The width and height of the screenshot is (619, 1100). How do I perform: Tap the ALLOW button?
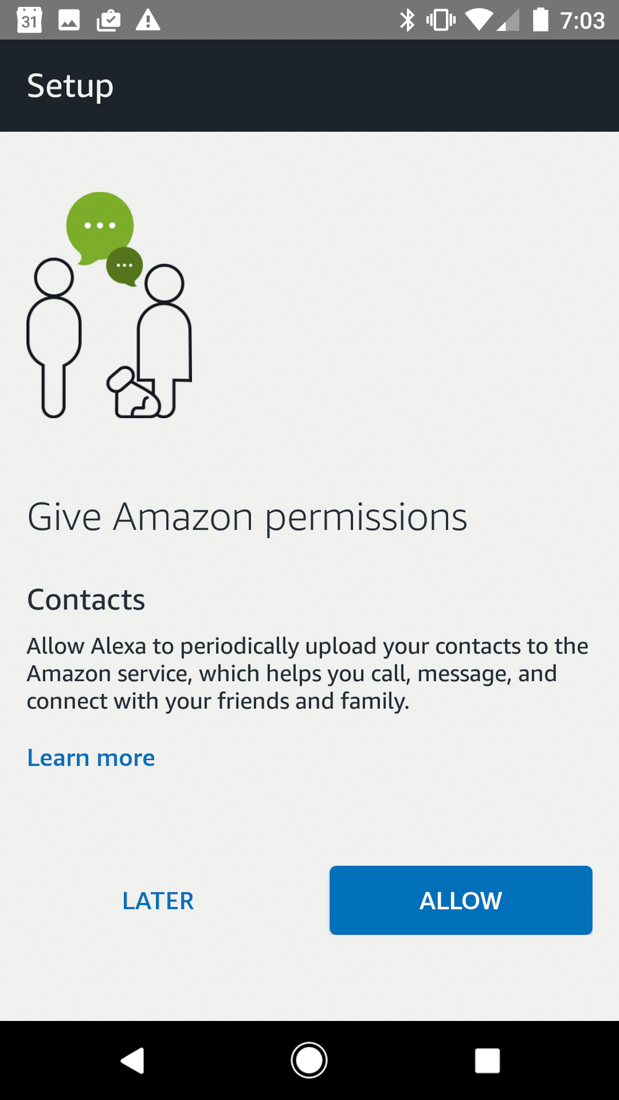(460, 900)
